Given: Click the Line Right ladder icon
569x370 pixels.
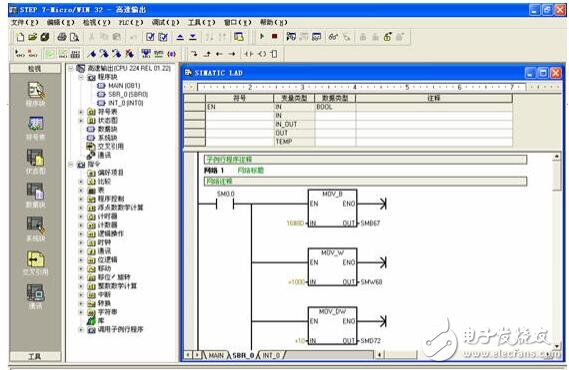Looking at the screenshot, I should click(x=232, y=54).
